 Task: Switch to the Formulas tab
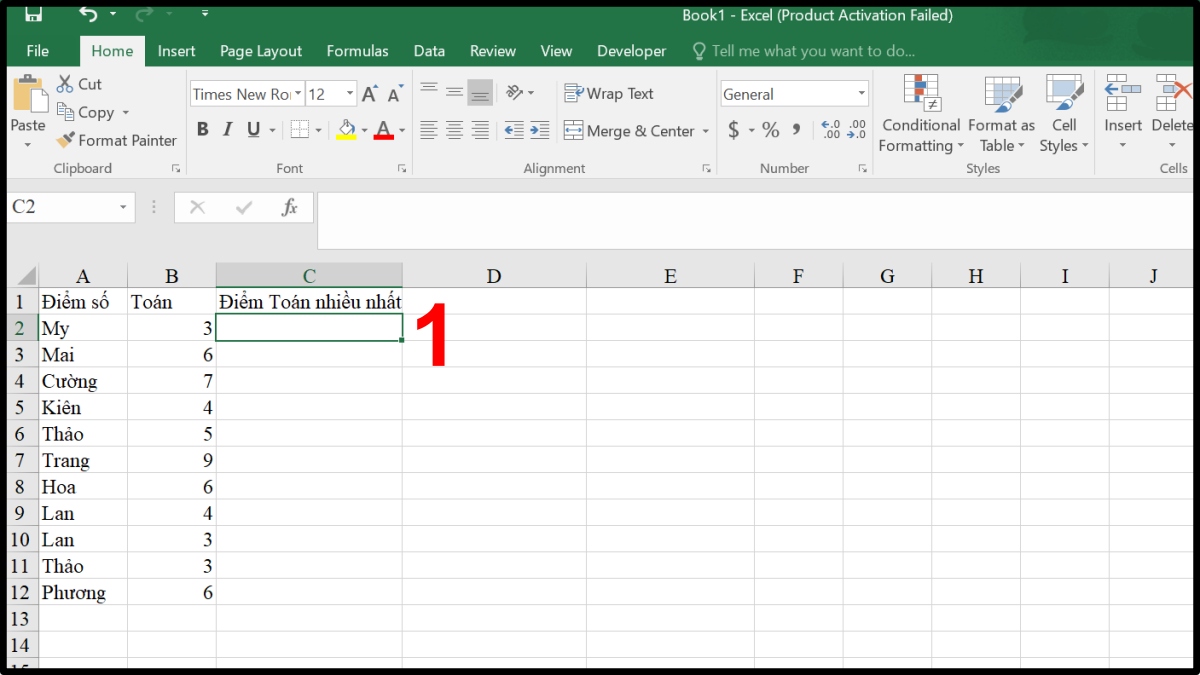point(357,51)
